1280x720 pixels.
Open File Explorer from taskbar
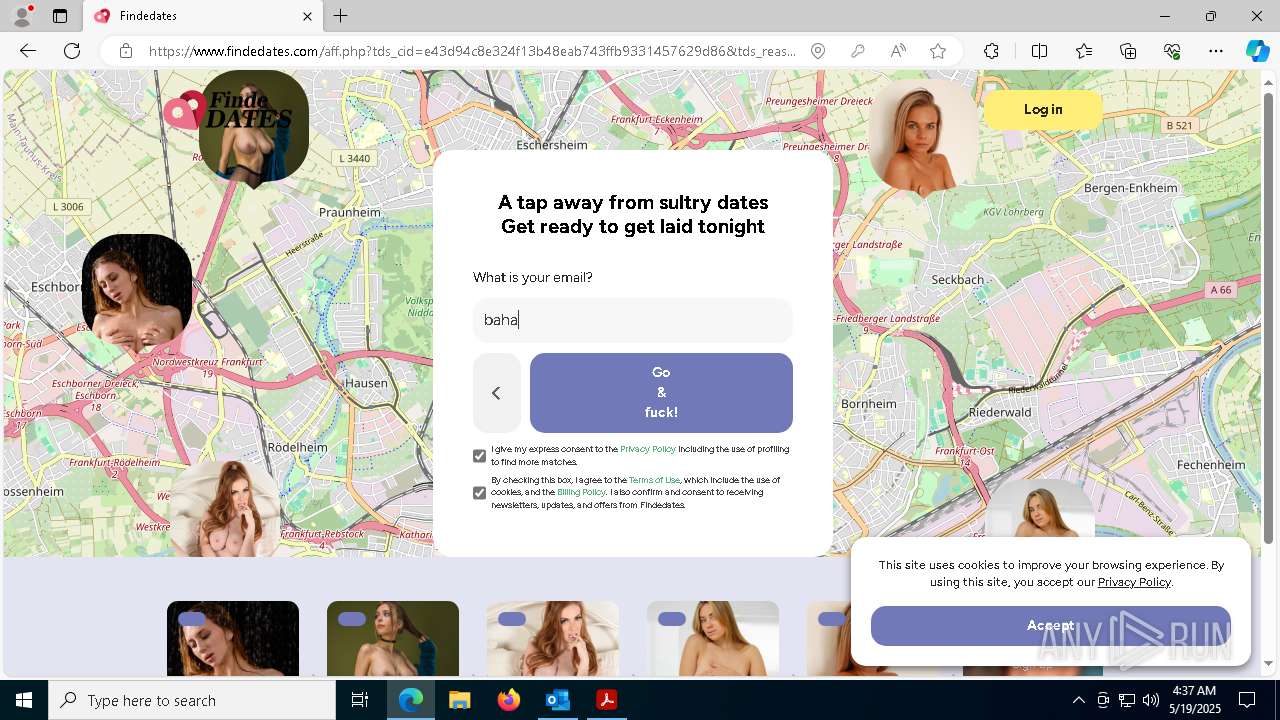click(459, 700)
